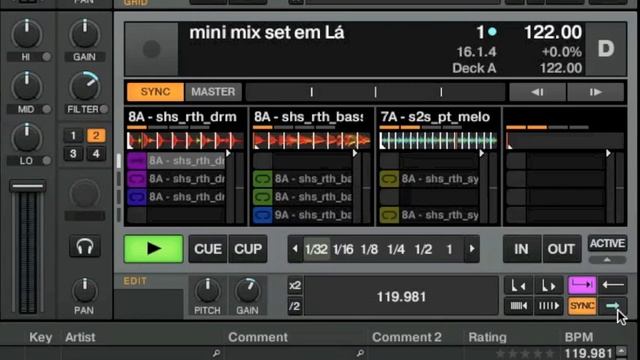The width and height of the screenshot is (640, 360).
Task: Click the FILTER knob
Action: pyautogui.click(x=84, y=86)
